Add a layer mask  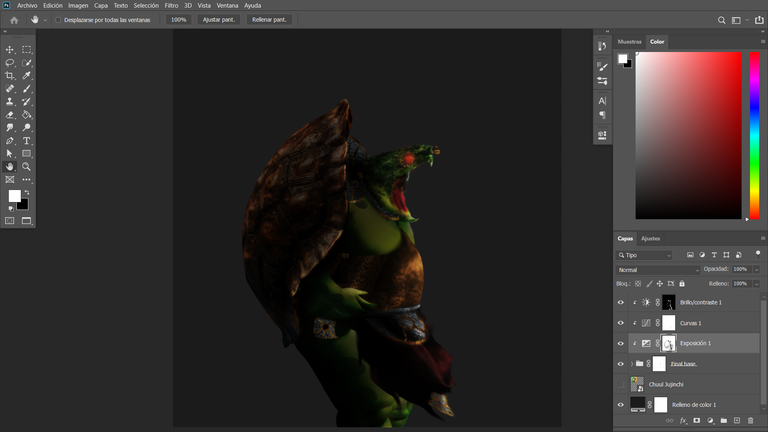coord(696,420)
